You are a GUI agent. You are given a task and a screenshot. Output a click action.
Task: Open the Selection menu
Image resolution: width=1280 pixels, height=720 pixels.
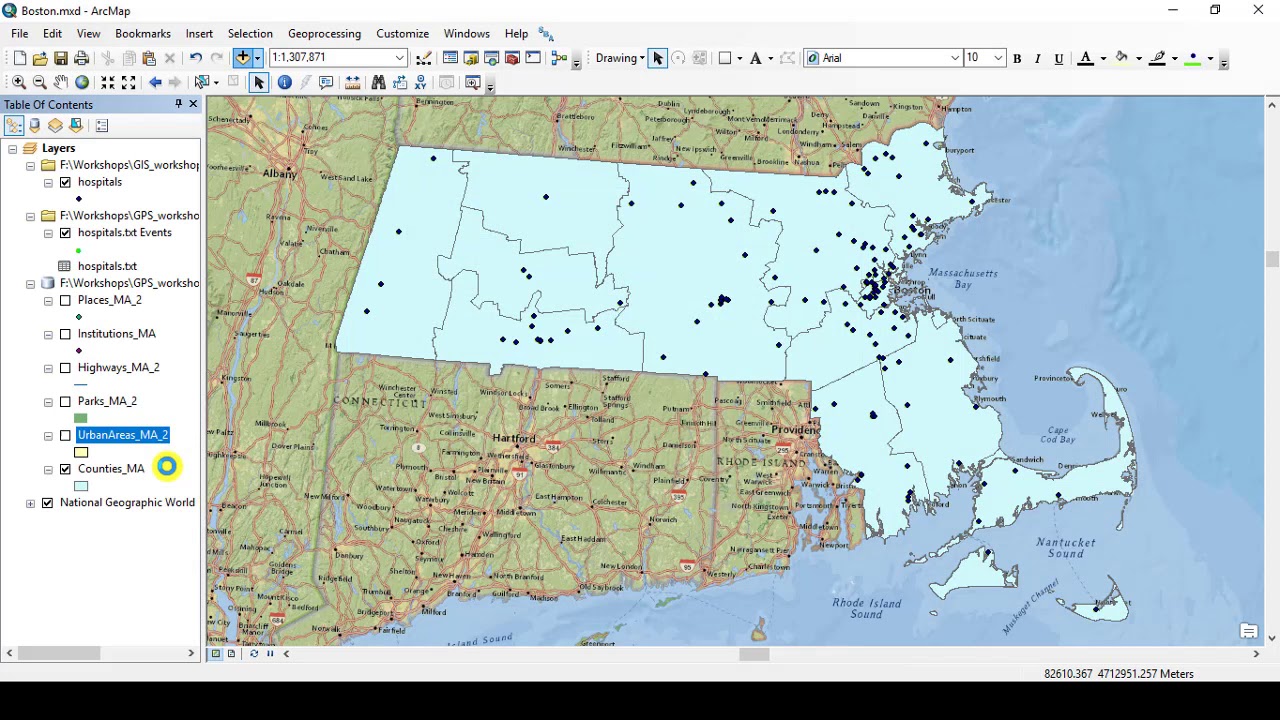click(250, 34)
